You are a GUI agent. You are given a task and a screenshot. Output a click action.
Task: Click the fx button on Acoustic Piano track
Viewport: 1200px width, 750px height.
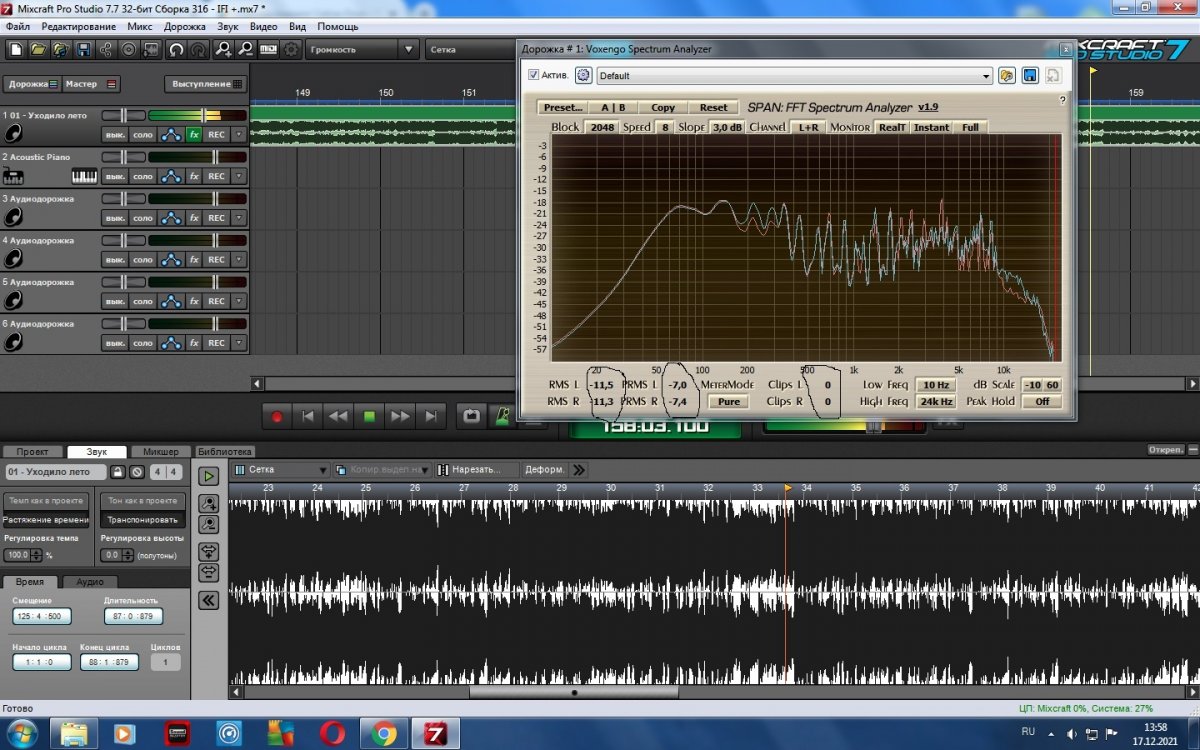pyautogui.click(x=194, y=176)
